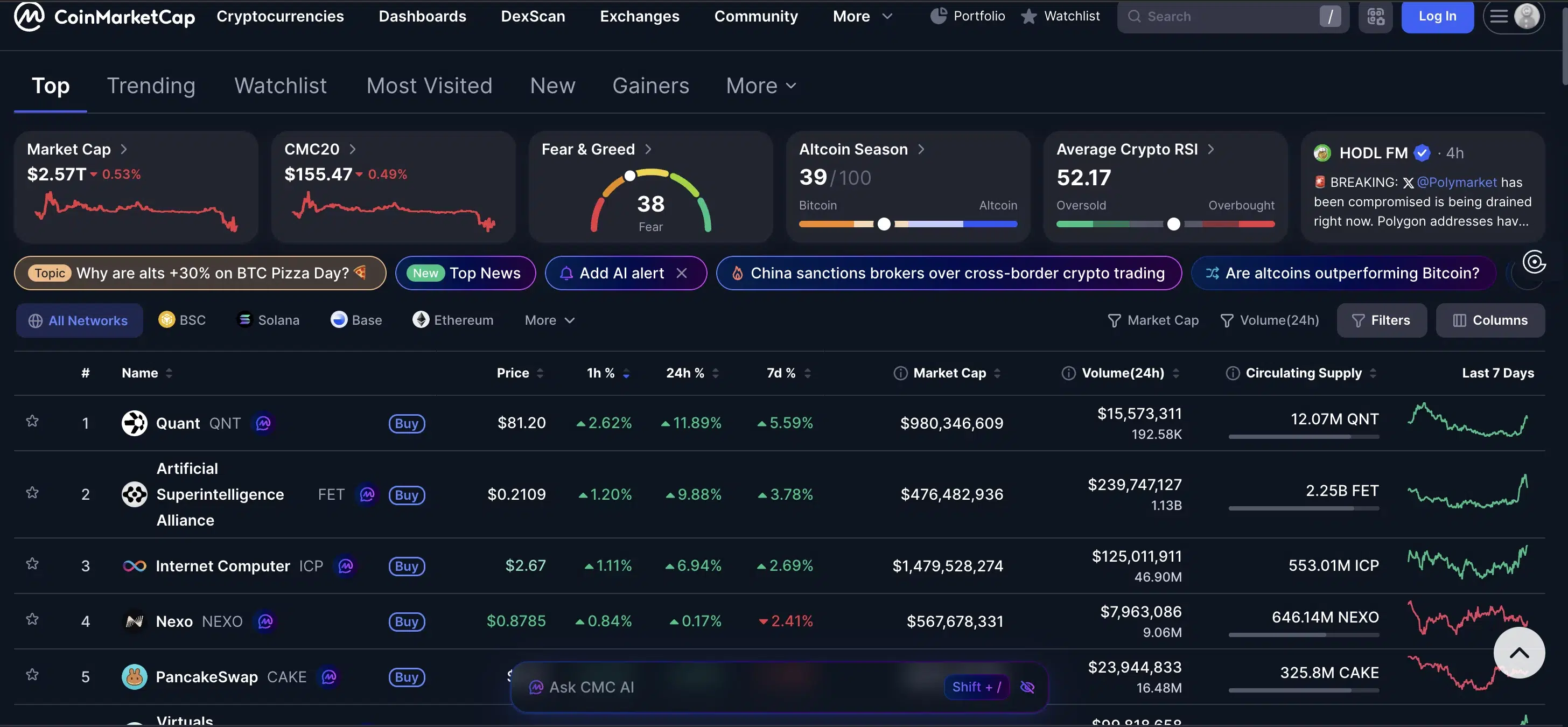The height and width of the screenshot is (727, 1568).
Task: Expand the More menu in top navigation
Action: pos(863,17)
